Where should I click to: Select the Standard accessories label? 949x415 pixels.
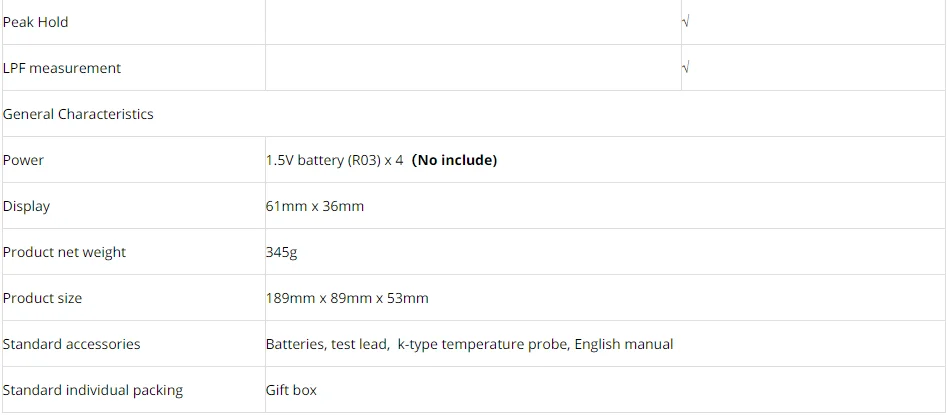[x=72, y=344]
